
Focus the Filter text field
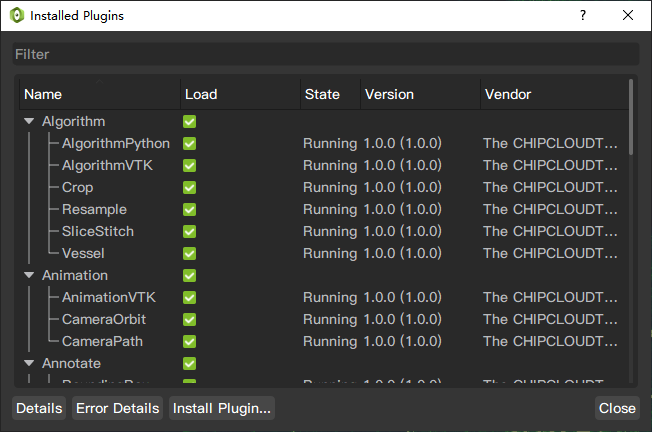[x=326, y=54]
